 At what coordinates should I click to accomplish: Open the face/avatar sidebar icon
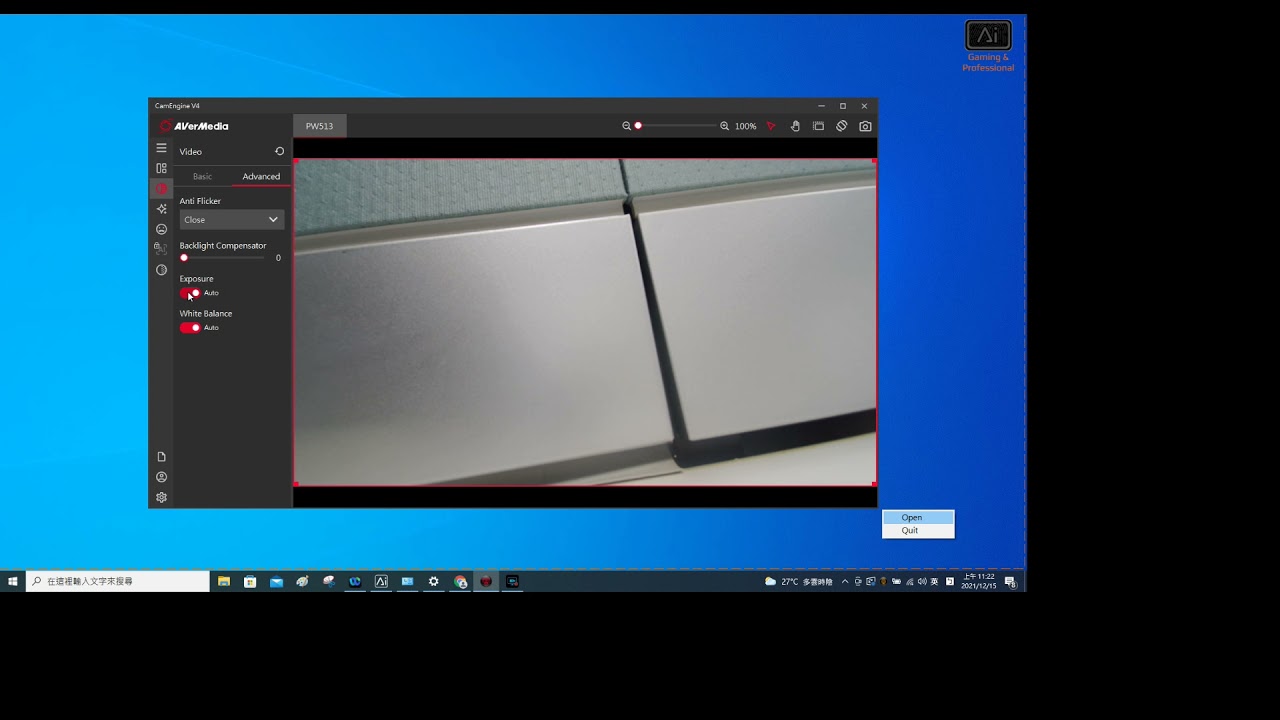161,229
